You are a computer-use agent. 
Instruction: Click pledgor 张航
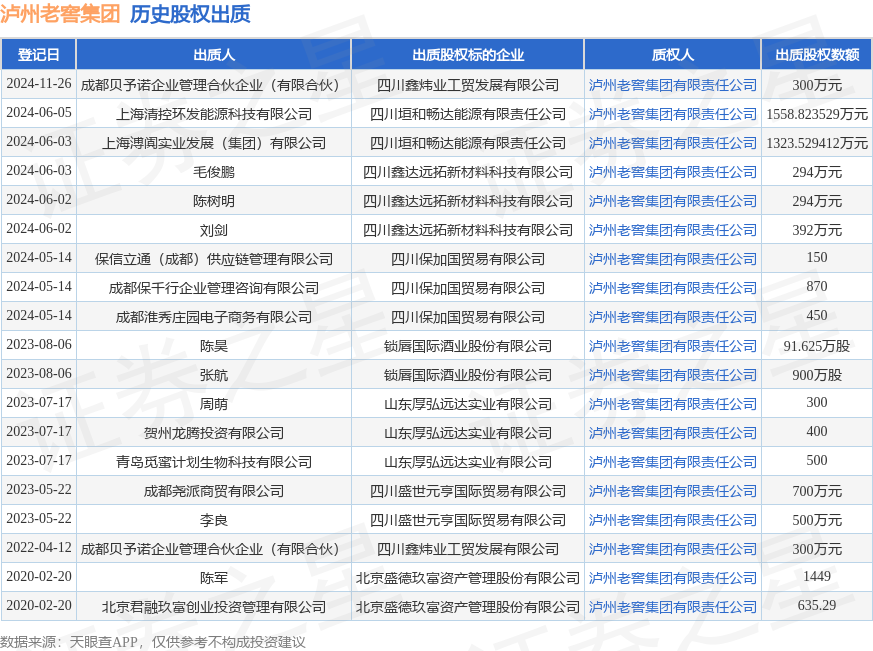coord(214,375)
